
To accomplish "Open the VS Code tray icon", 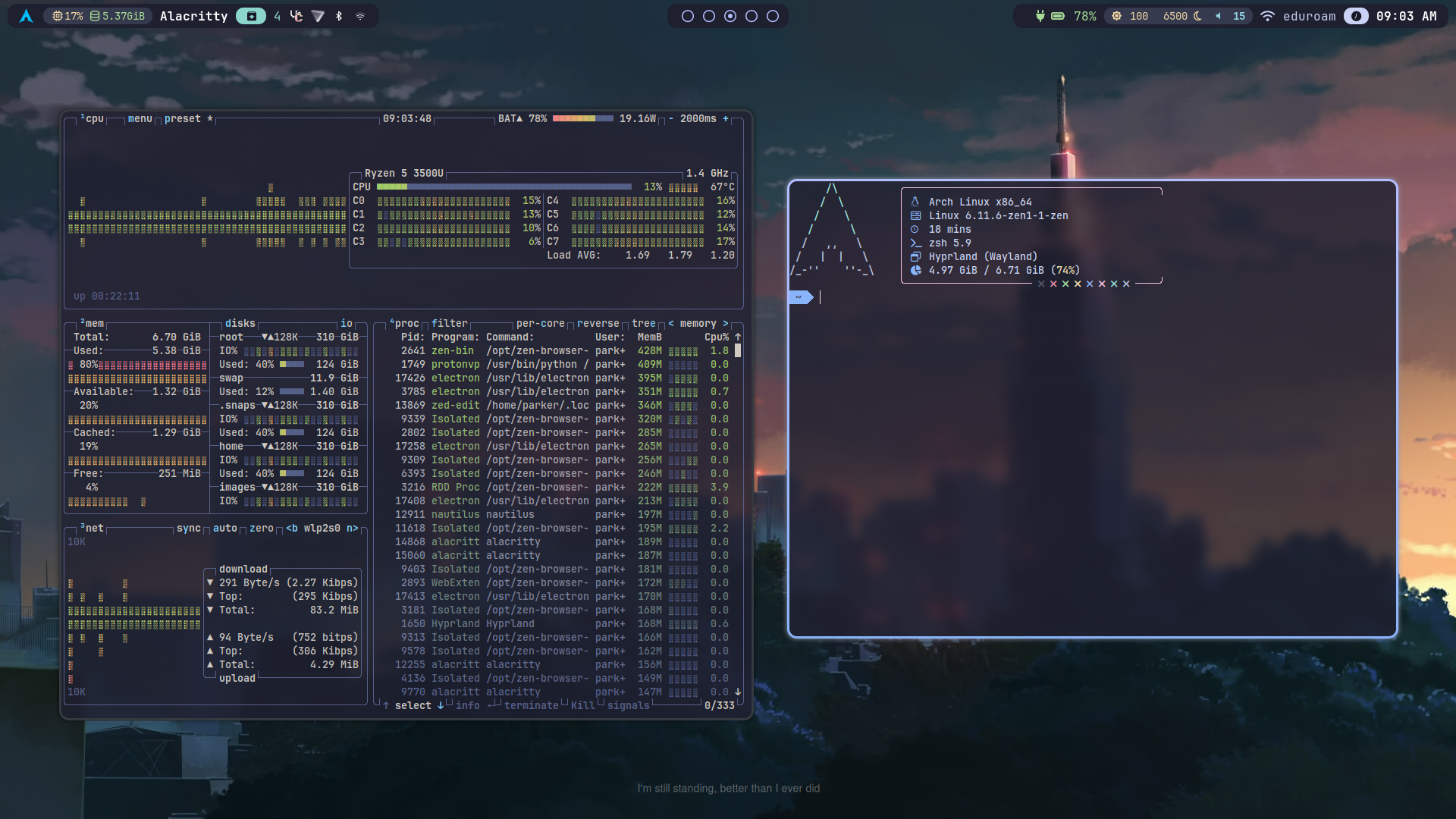I will pyautogui.click(x=297, y=16).
